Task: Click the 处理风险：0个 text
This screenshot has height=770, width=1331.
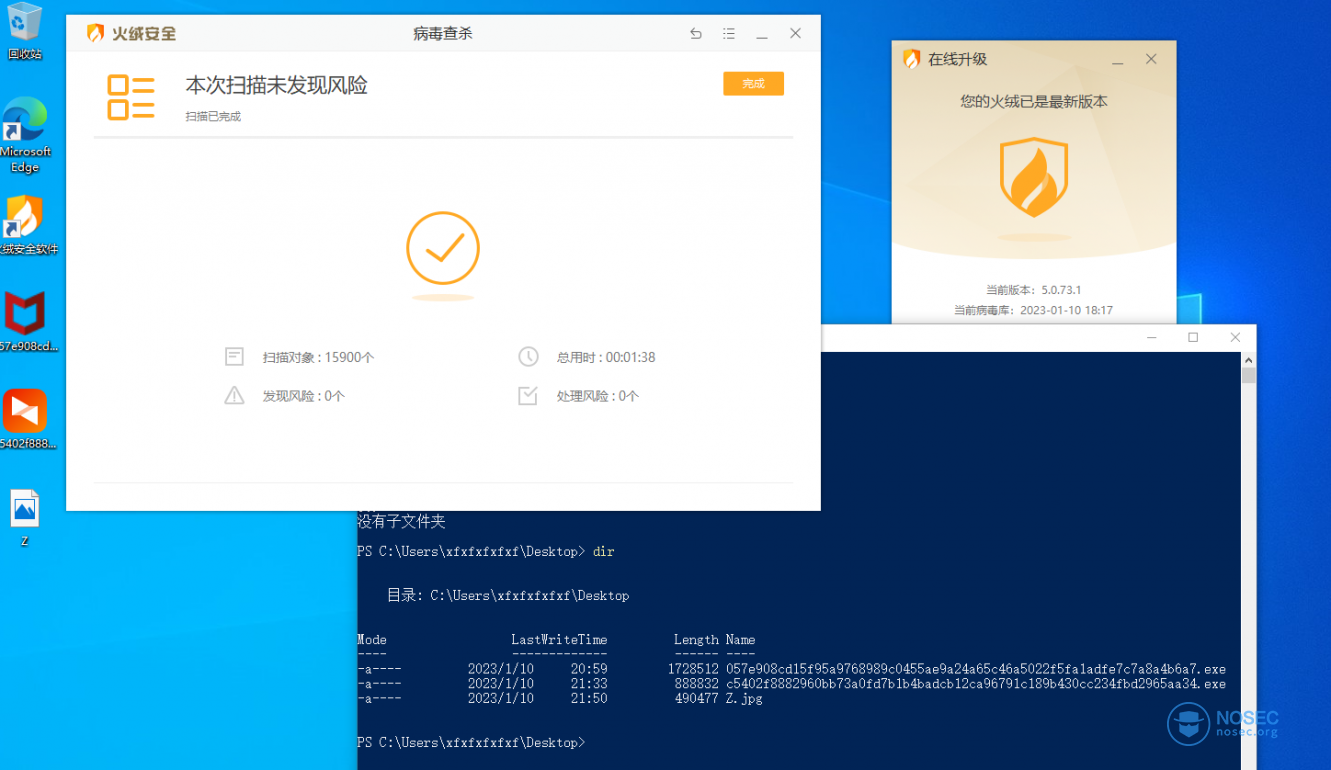Action: click(598, 396)
